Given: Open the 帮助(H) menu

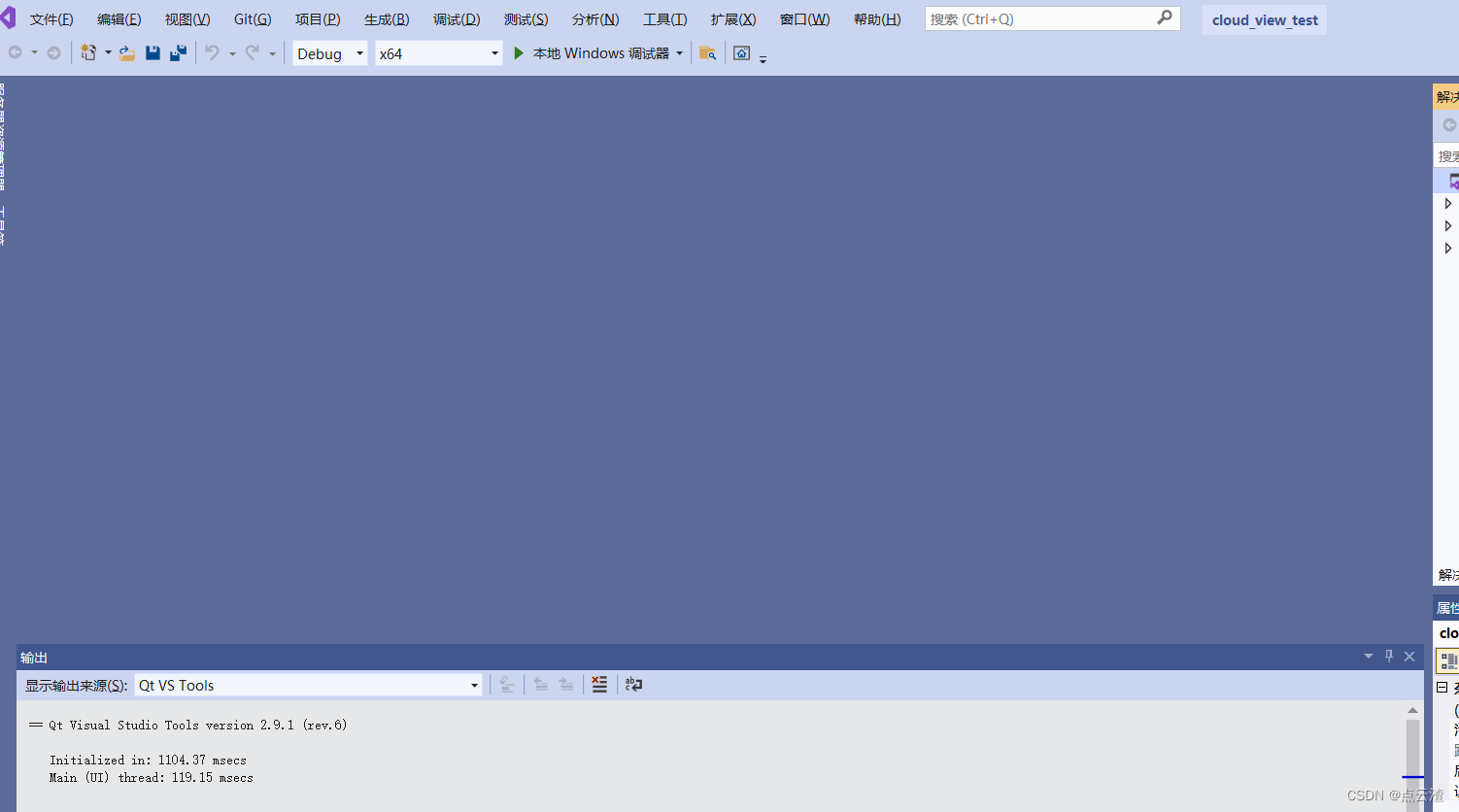Looking at the screenshot, I should point(877,19).
